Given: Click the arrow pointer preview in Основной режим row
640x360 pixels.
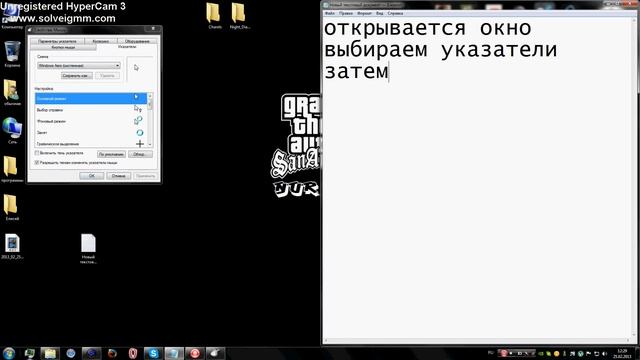Looking at the screenshot, I should [x=136, y=97].
